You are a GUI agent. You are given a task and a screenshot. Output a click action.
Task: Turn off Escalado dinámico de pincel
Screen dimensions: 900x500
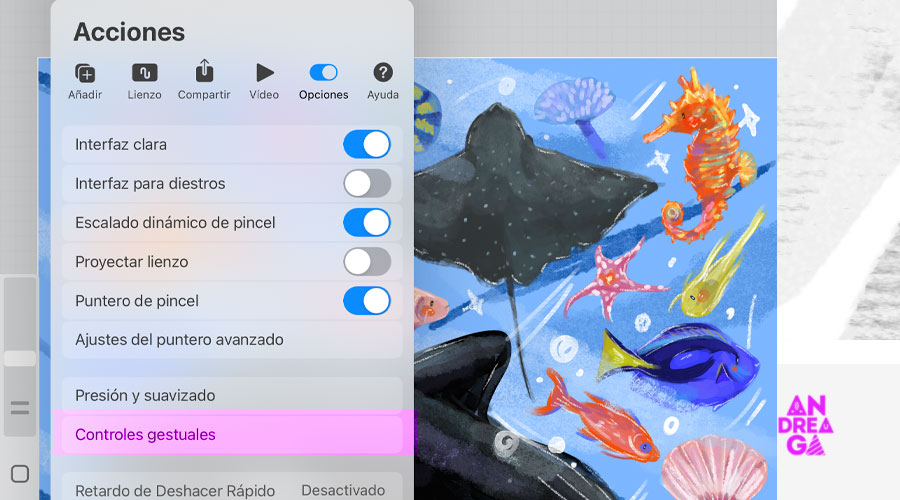(x=366, y=222)
